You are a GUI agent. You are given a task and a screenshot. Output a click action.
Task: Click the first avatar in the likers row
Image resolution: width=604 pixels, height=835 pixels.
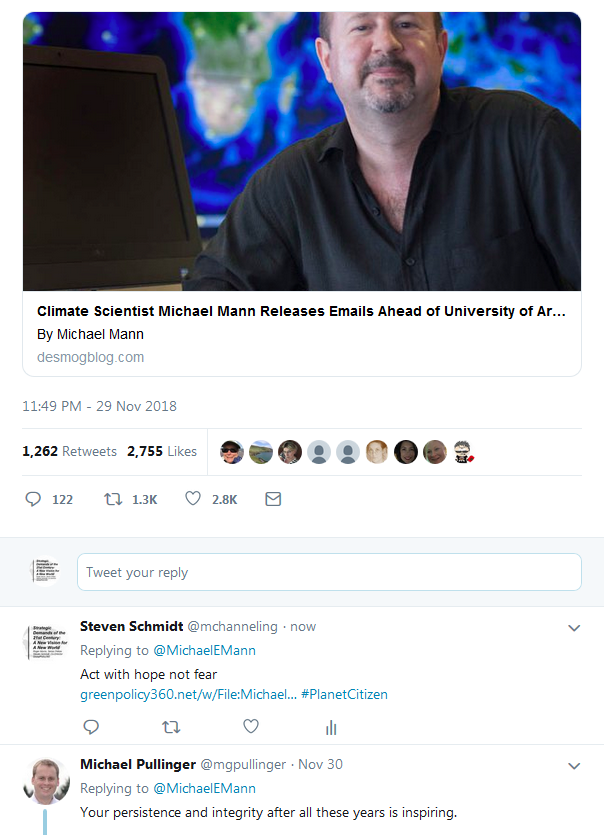point(231,451)
